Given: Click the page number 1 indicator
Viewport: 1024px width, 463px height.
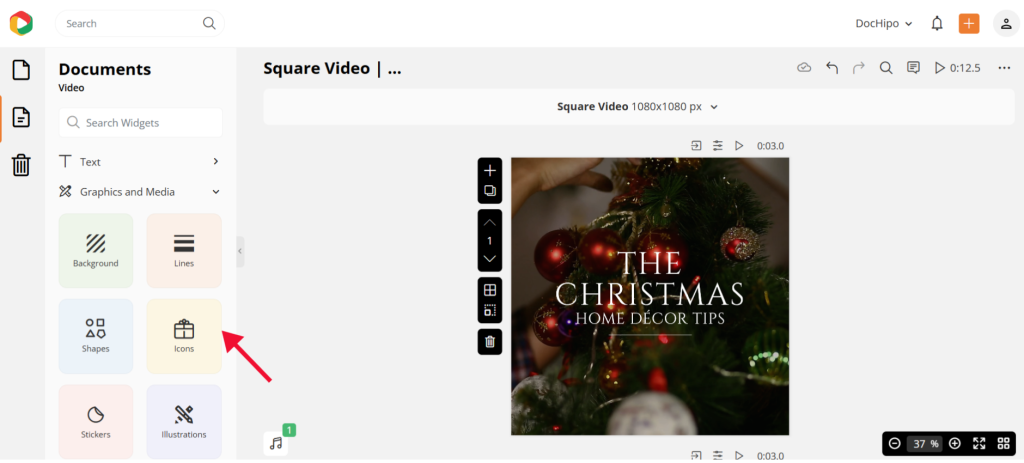Looking at the screenshot, I should click(490, 241).
